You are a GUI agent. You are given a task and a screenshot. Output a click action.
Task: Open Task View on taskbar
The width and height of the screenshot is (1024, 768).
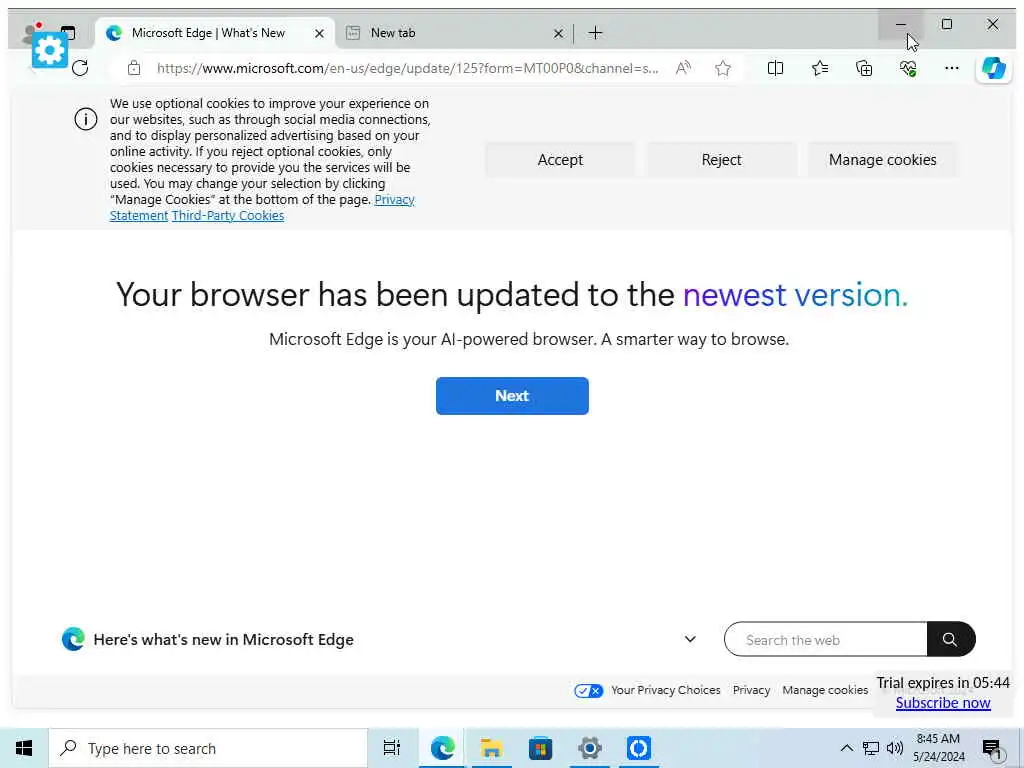pos(392,748)
